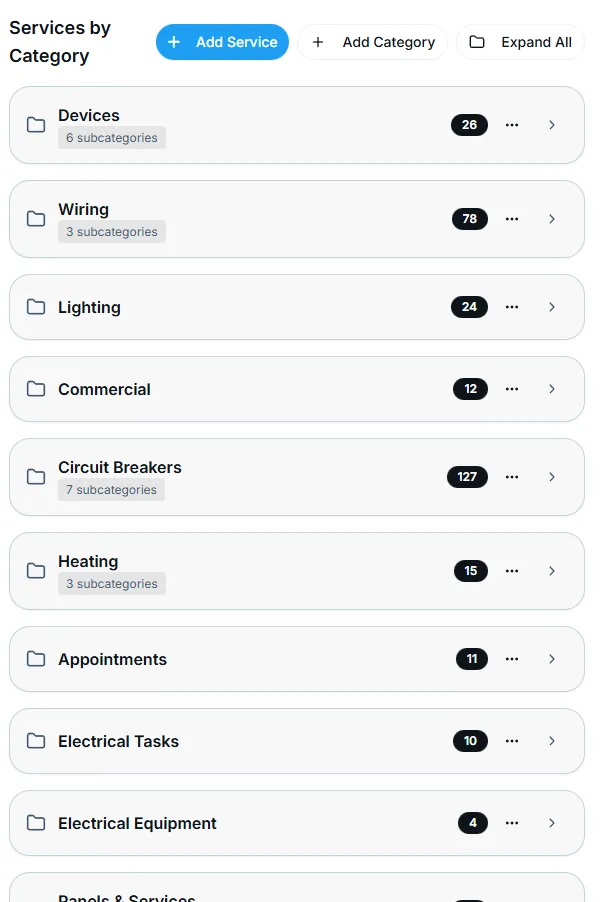Expand the Wiring category arrow
This screenshot has width=600, height=902.
[552, 219]
